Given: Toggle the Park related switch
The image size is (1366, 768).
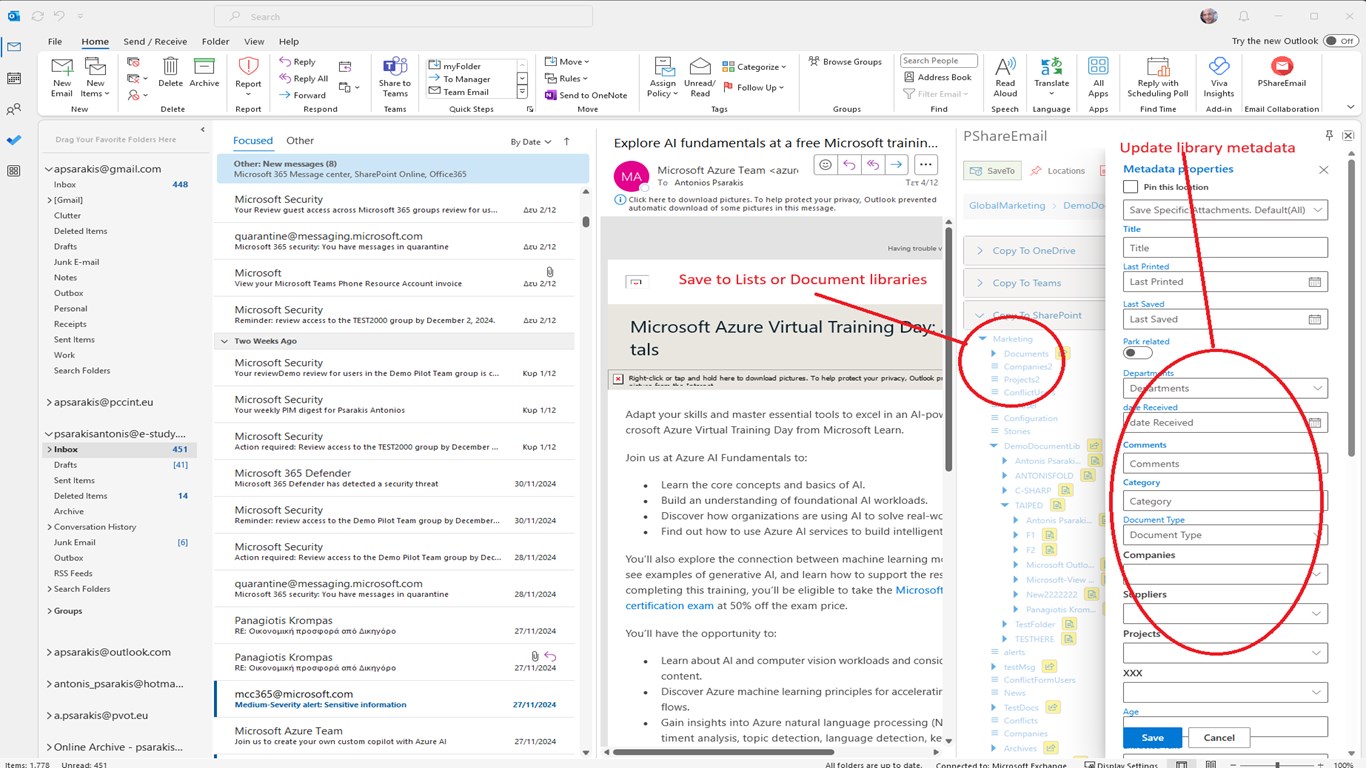Looking at the screenshot, I should (x=1137, y=352).
